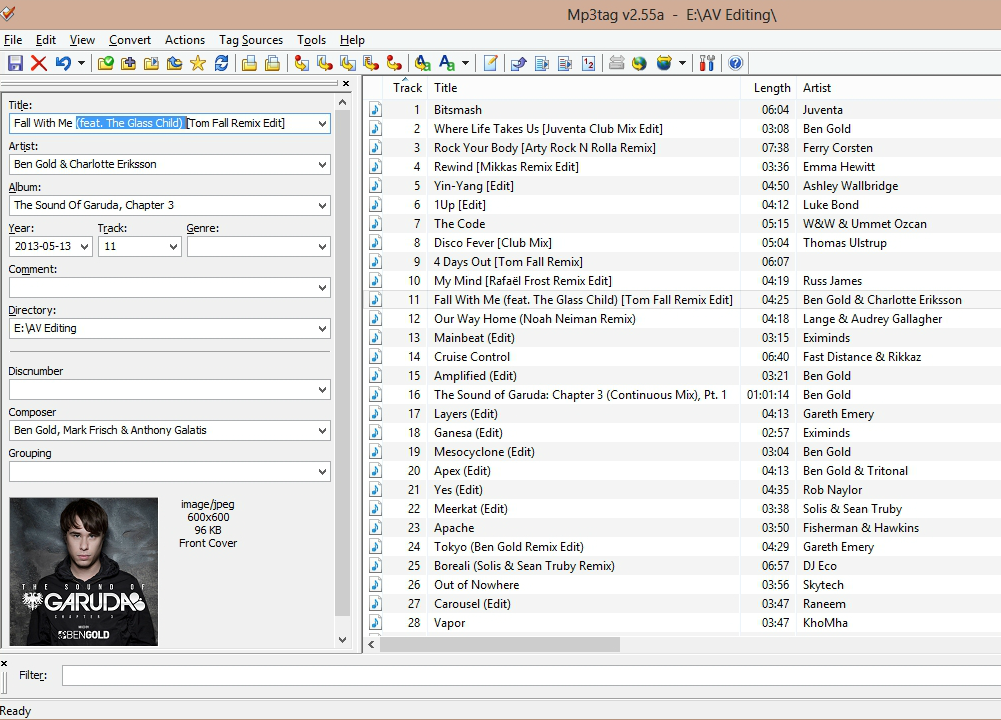Sort the list by Track column header

point(407,87)
